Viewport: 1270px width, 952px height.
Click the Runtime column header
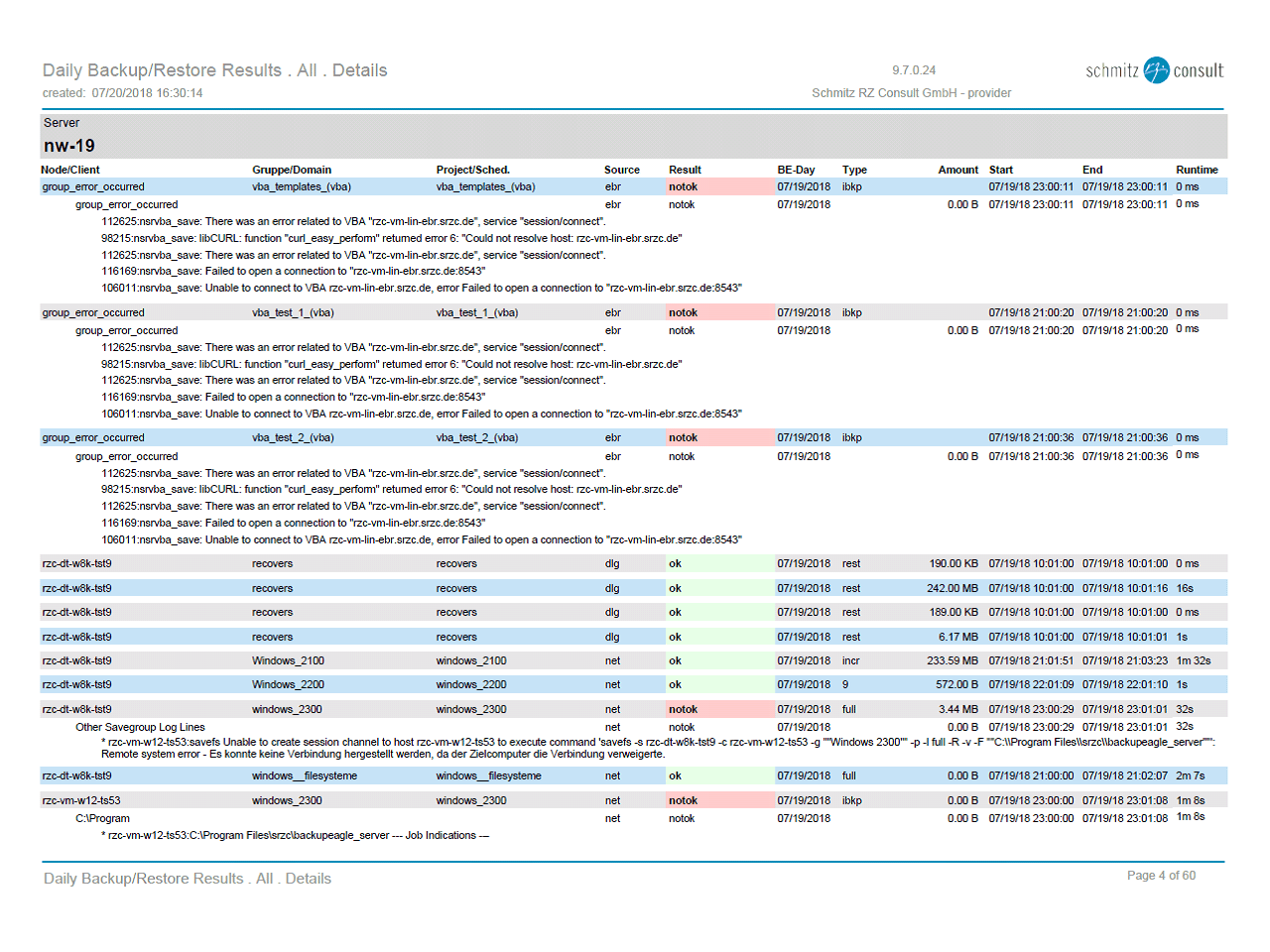click(x=1198, y=170)
